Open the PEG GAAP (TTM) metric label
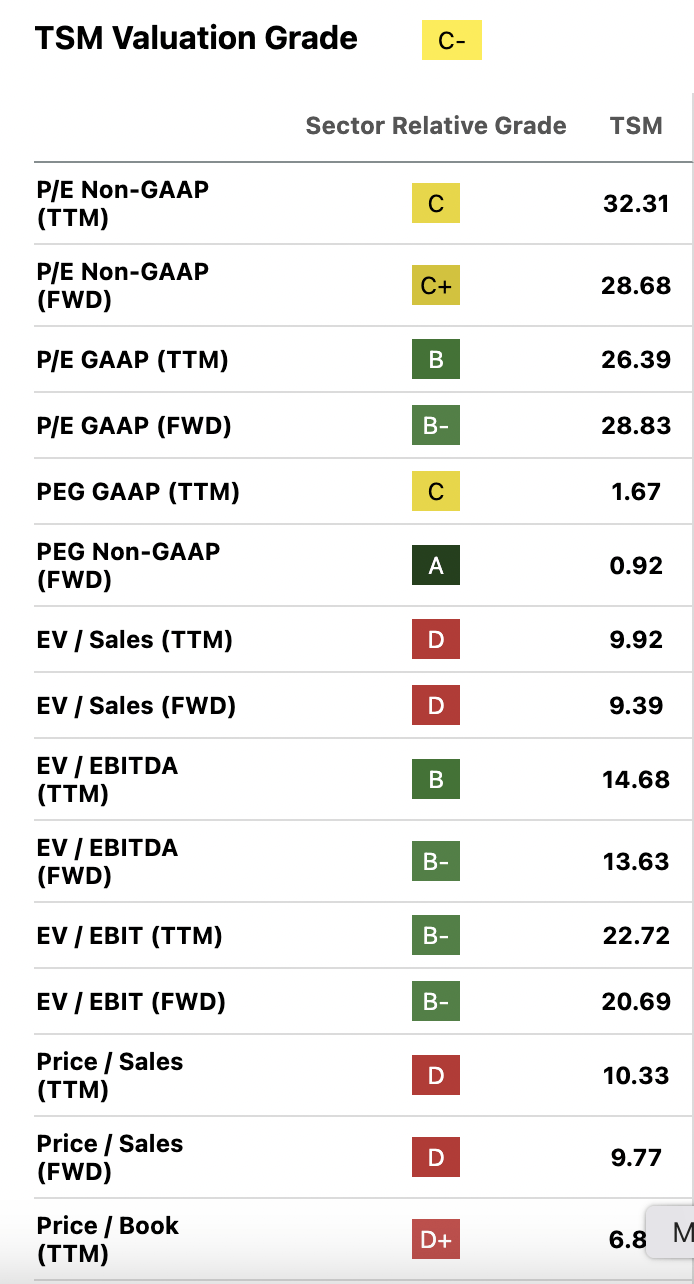694x1284 pixels. (138, 492)
